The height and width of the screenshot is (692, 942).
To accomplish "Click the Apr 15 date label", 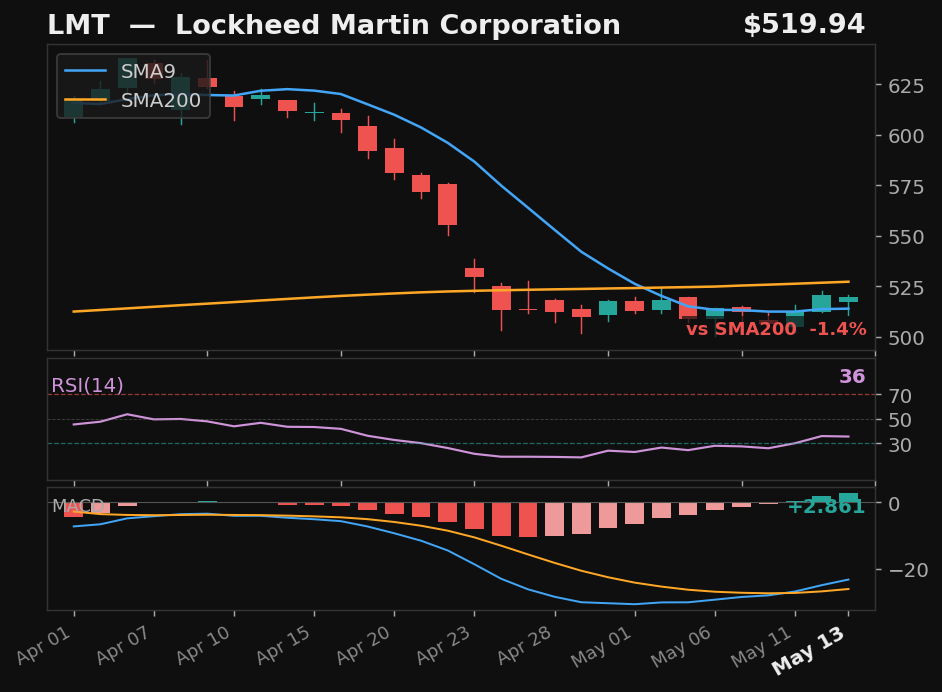I will coord(284,645).
